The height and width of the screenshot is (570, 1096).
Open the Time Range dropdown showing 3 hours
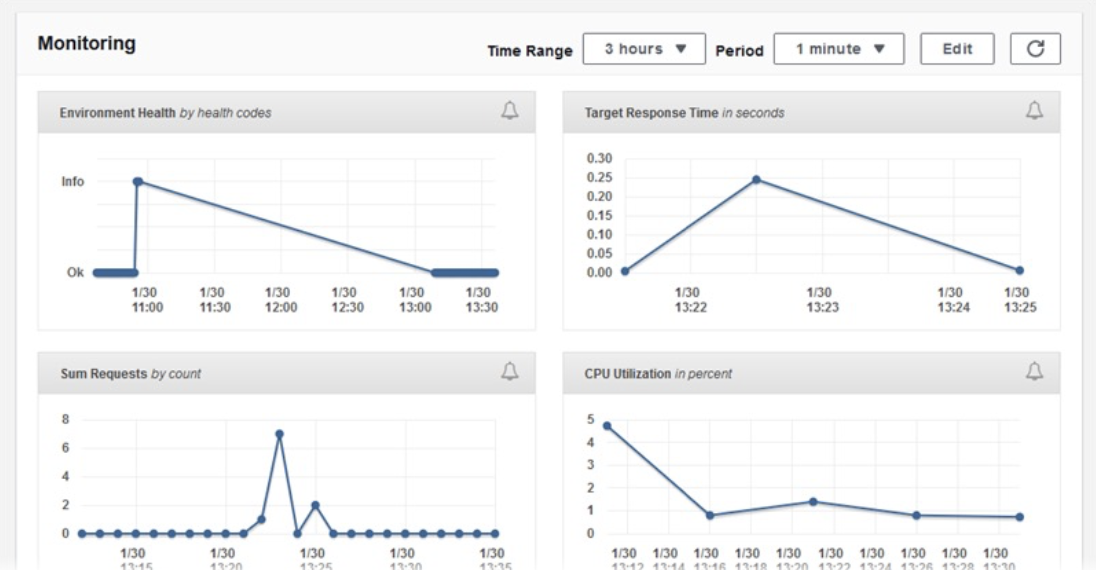(644, 49)
